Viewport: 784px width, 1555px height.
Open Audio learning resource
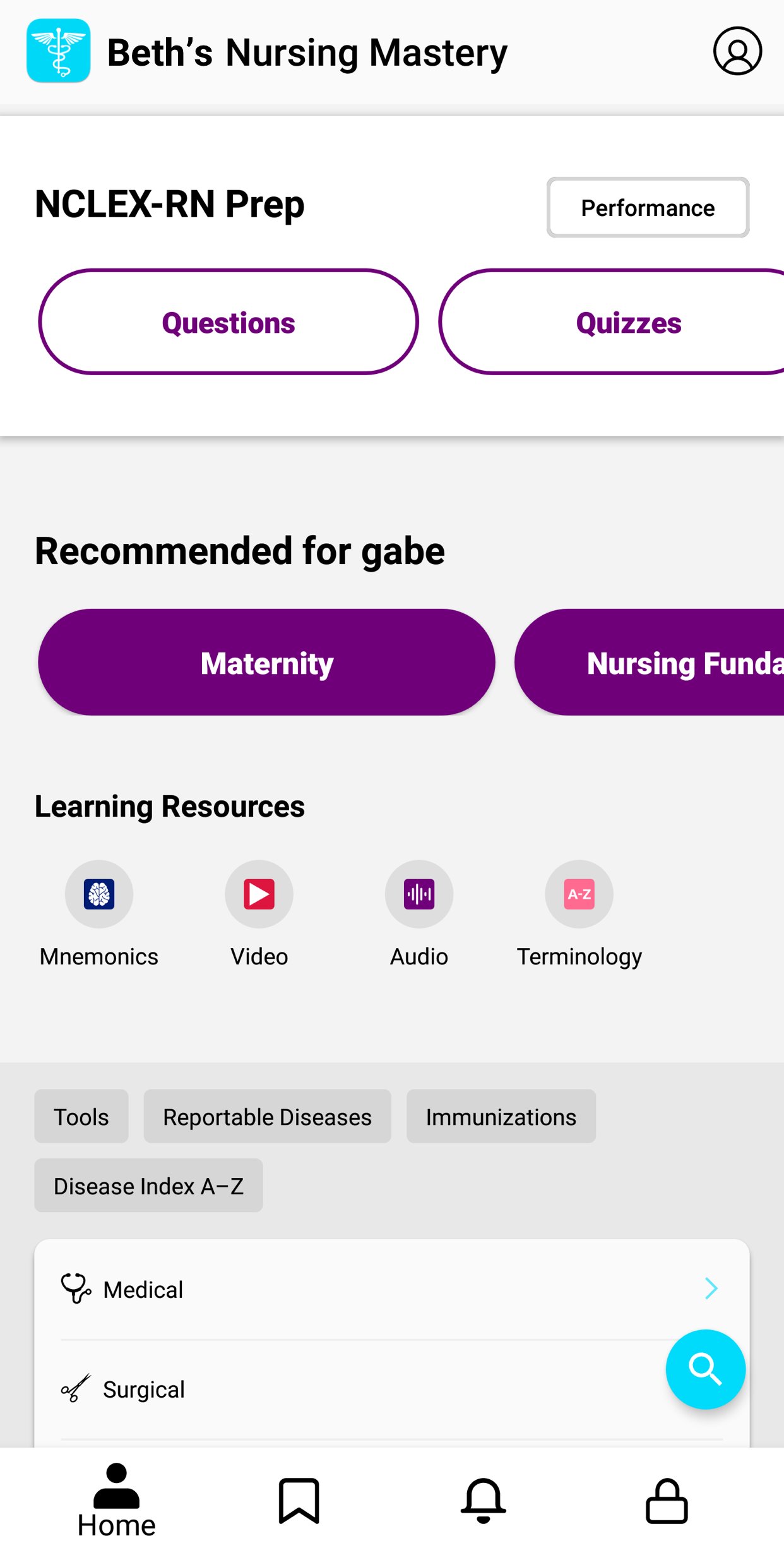[x=419, y=894]
